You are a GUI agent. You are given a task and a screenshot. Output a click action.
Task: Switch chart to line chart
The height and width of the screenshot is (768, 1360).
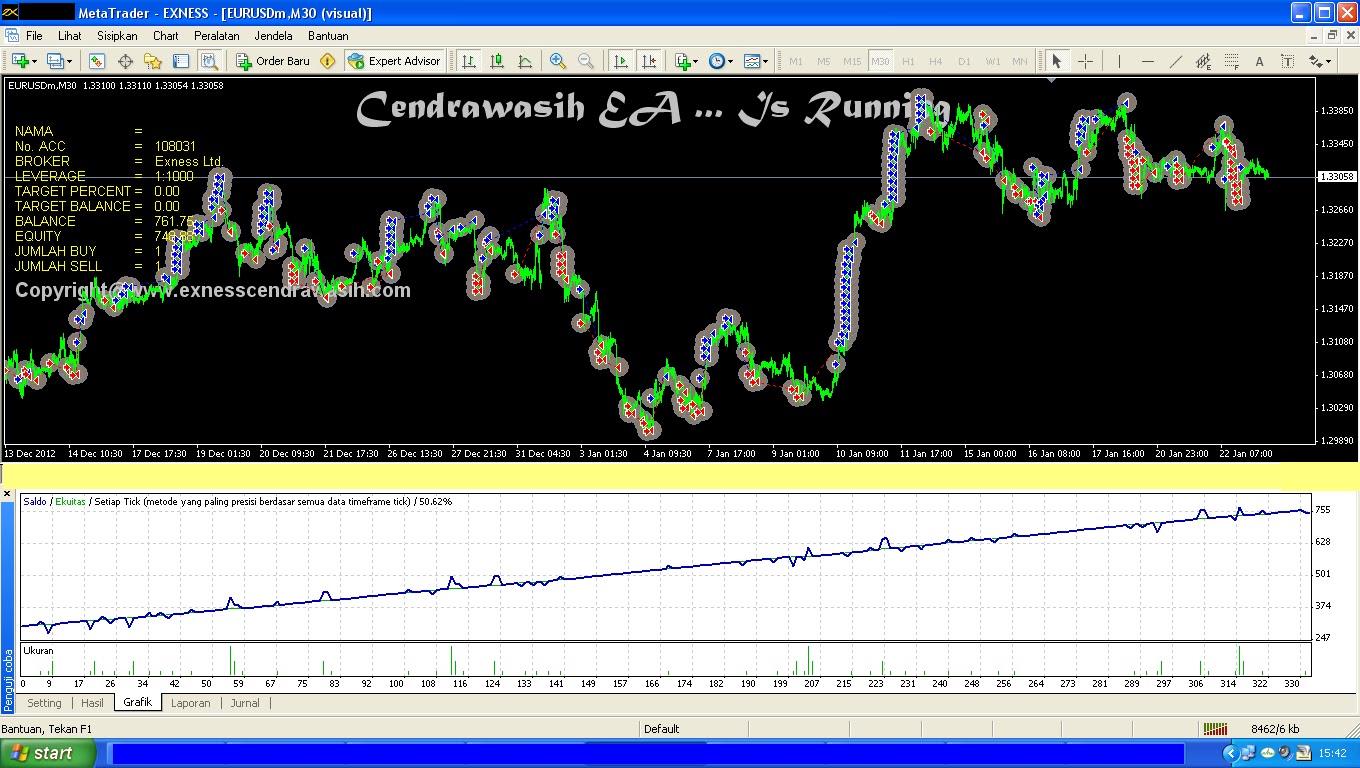click(525, 61)
